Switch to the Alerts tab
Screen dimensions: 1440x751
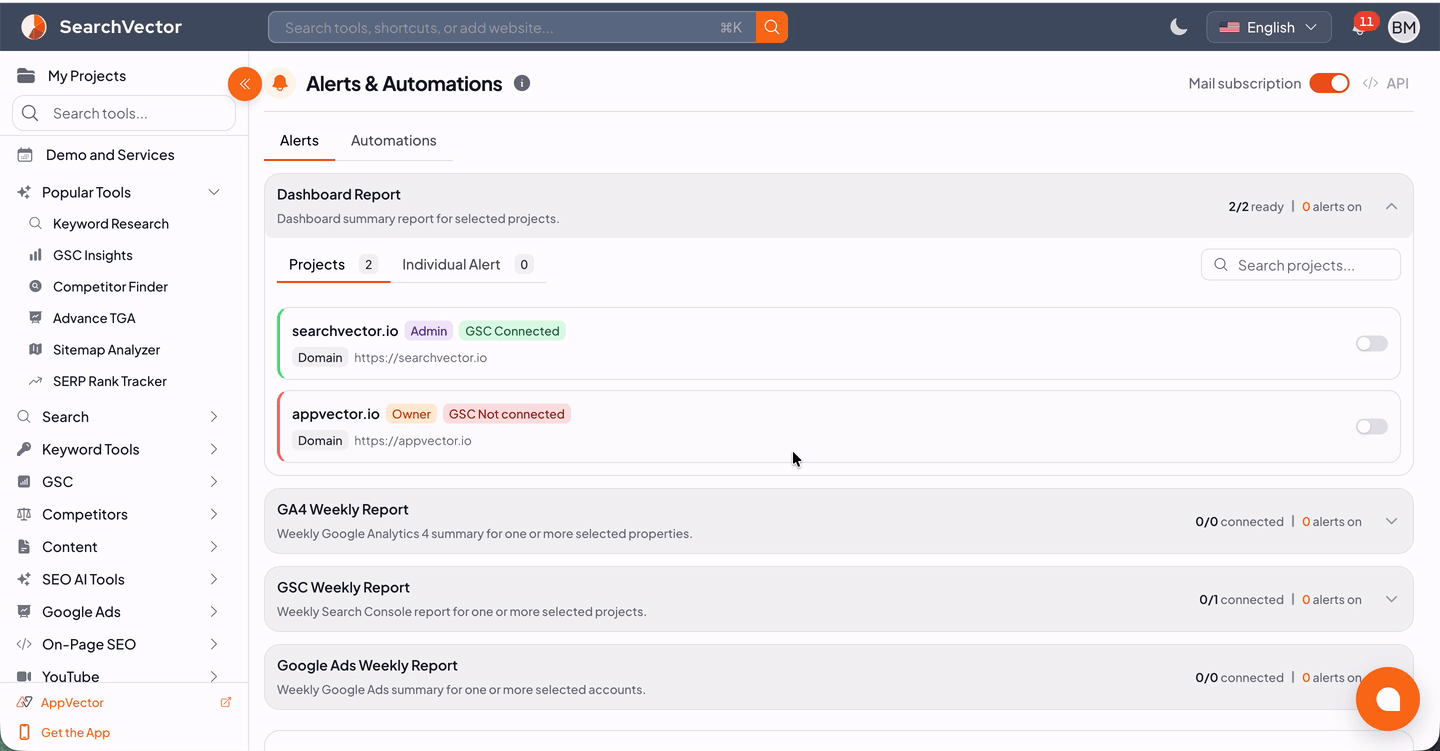pos(299,141)
